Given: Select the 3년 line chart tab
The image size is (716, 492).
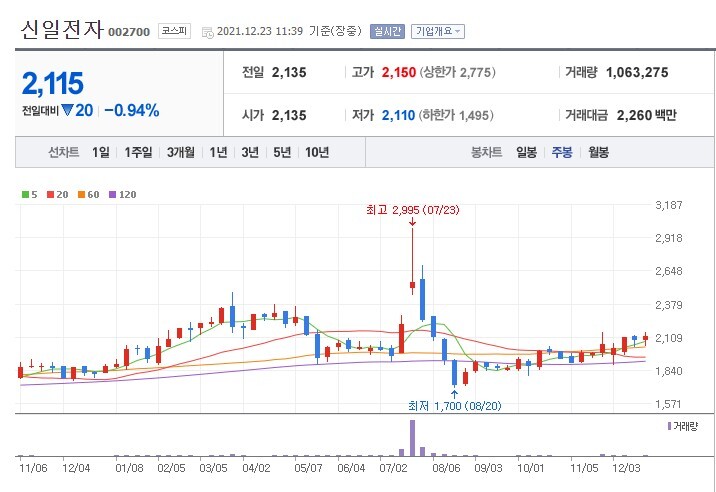Looking at the screenshot, I should click(250, 152).
